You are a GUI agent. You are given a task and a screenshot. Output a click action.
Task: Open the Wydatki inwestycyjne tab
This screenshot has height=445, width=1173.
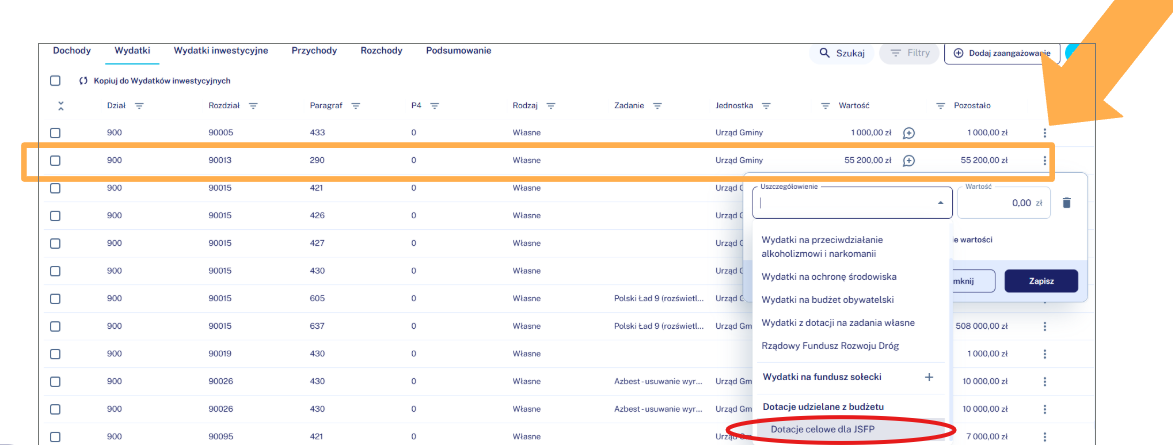(221, 50)
